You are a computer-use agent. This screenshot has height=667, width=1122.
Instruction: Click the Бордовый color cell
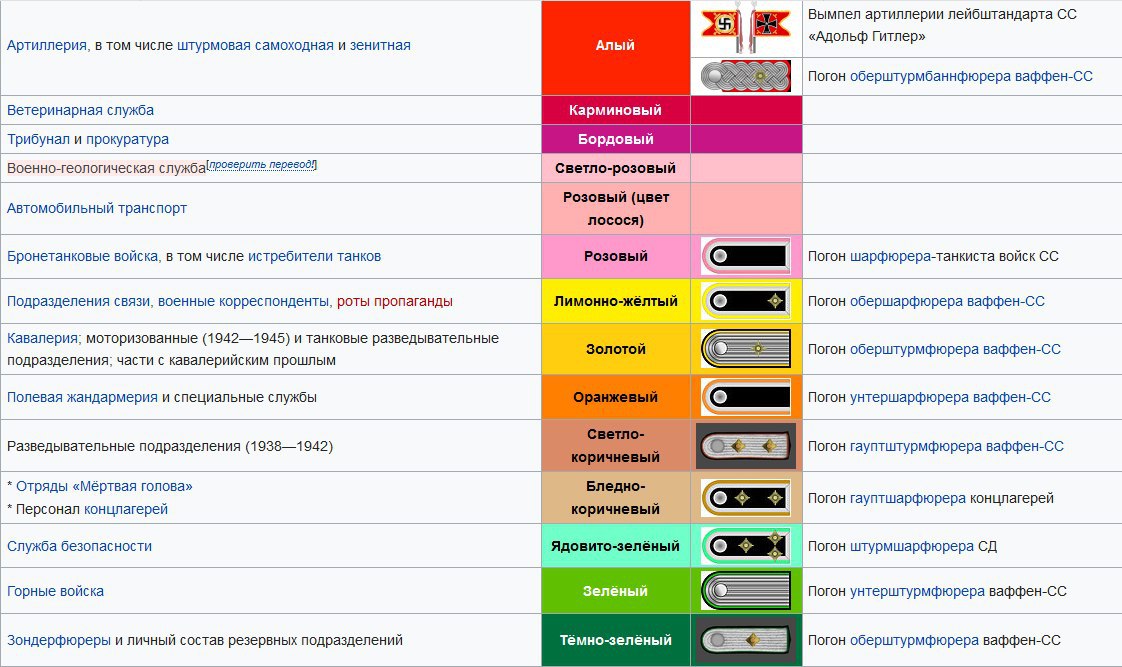point(615,139)
